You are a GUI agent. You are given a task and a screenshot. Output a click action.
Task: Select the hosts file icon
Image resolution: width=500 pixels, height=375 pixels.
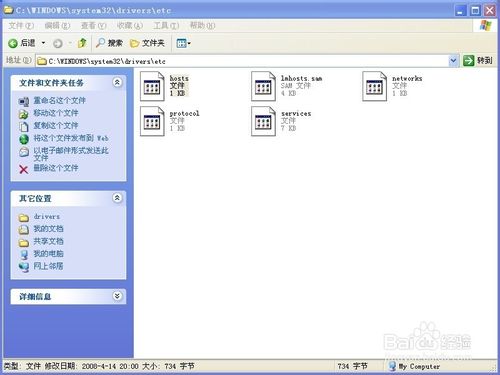point(152,86)
